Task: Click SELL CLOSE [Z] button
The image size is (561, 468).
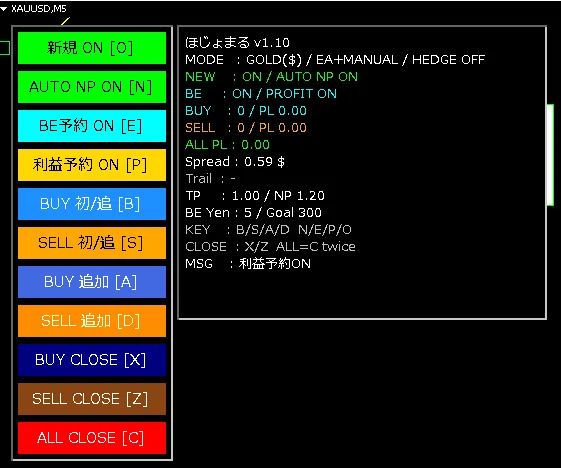Action: coord(92,399)
